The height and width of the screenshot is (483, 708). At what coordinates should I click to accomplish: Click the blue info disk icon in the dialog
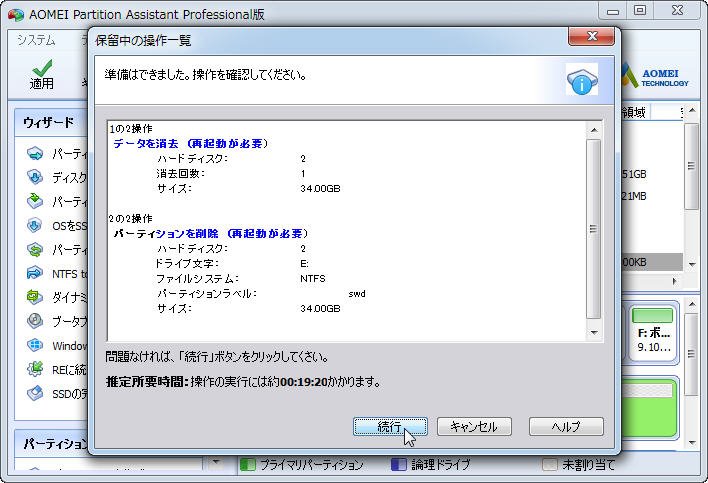click(x=582, y=80)
